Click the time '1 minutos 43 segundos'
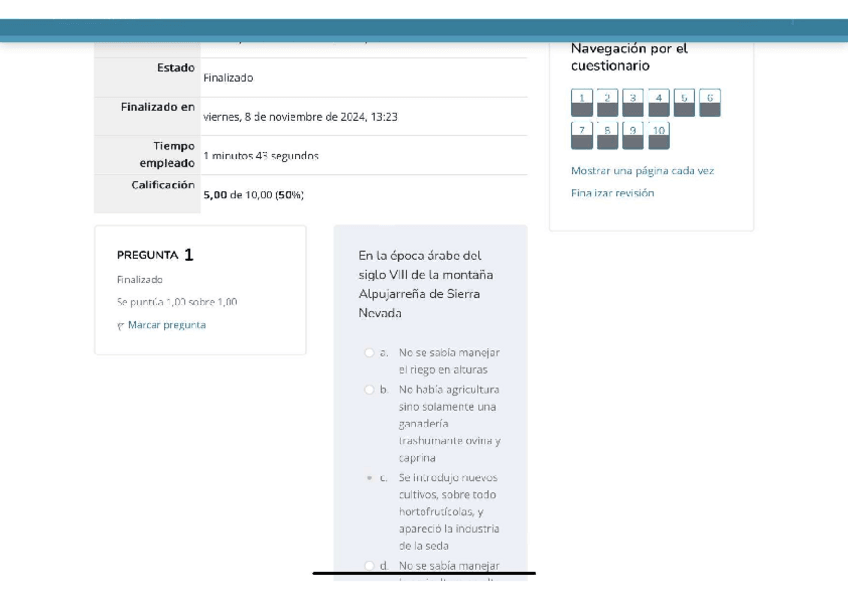 (261, 156)
